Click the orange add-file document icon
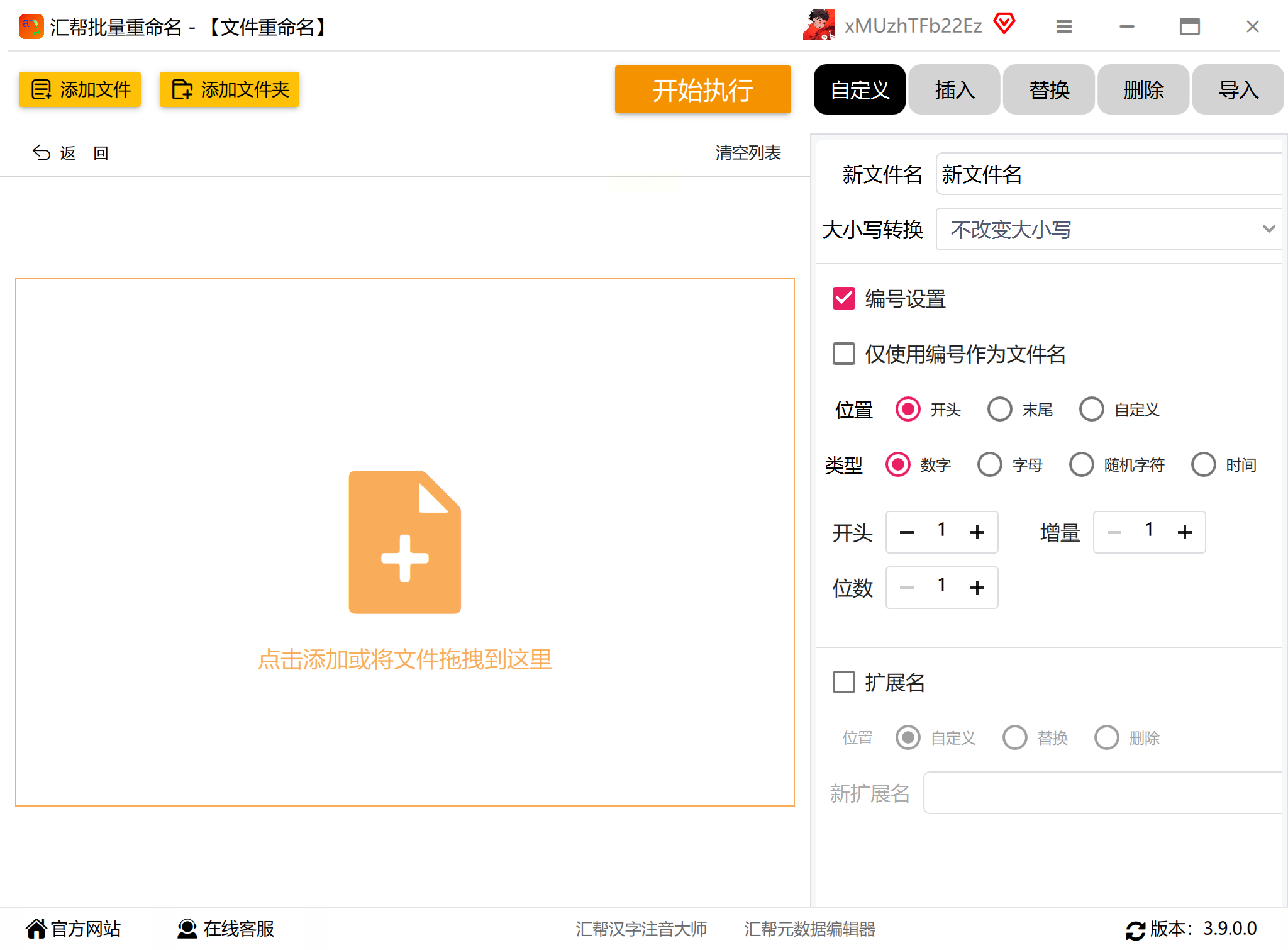The width and height of the screenshot is (1288, 950). (404, 542)
